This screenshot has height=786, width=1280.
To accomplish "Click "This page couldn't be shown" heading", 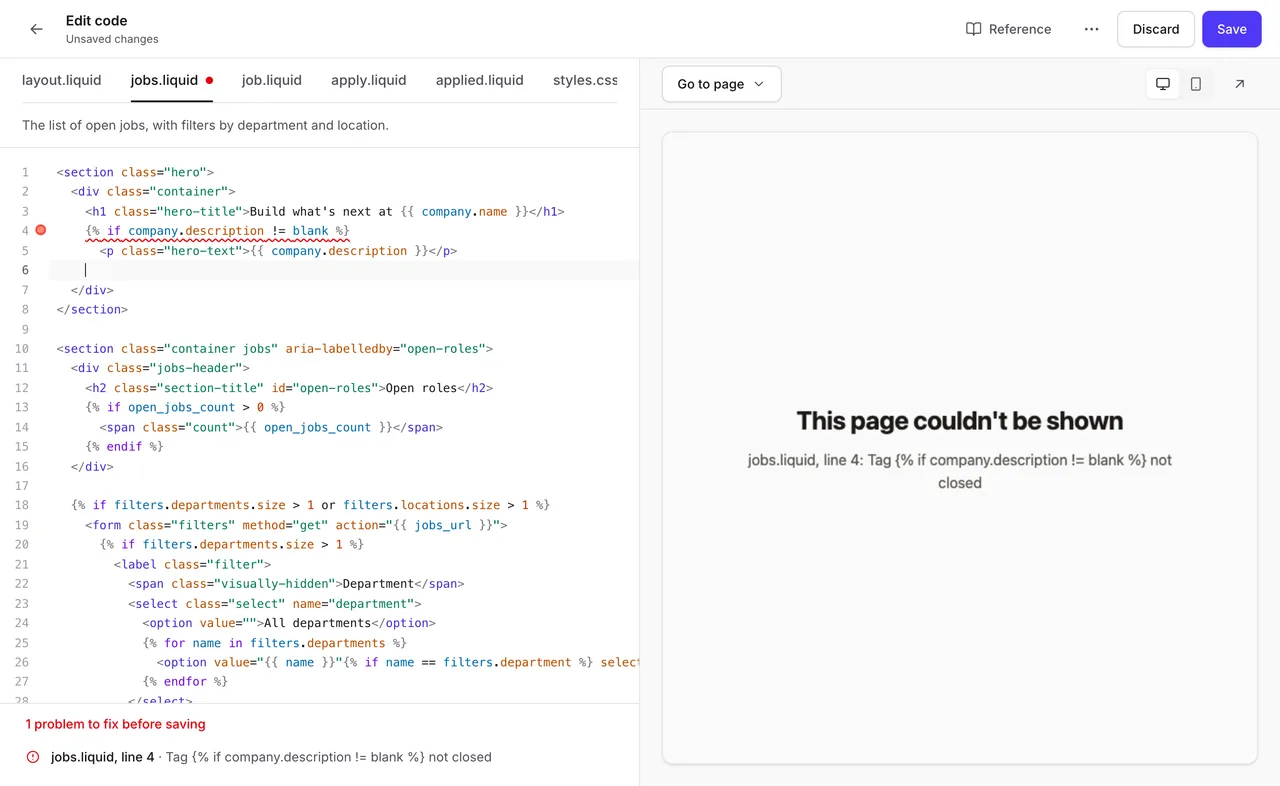I will pos(960,421).
